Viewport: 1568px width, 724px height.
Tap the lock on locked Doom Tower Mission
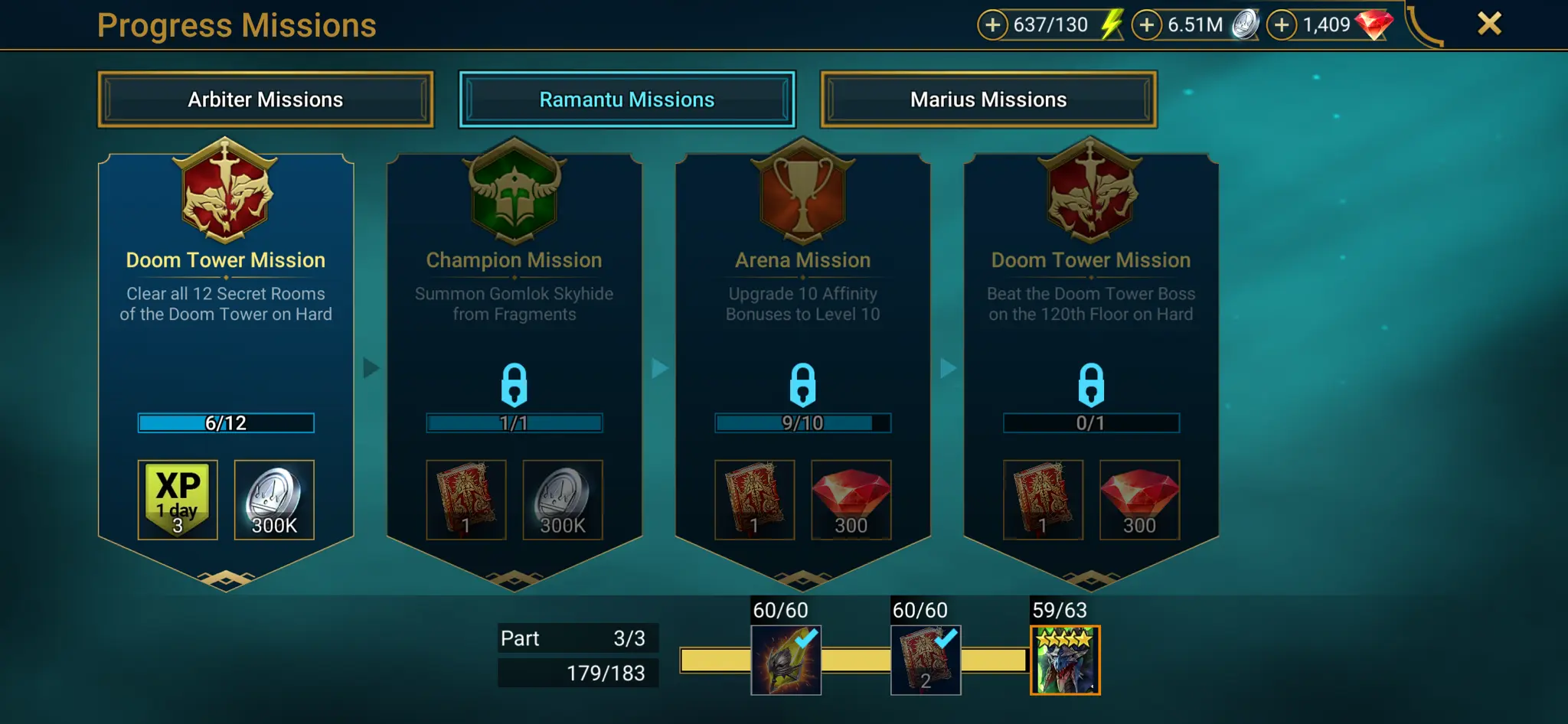[1091, 384]
